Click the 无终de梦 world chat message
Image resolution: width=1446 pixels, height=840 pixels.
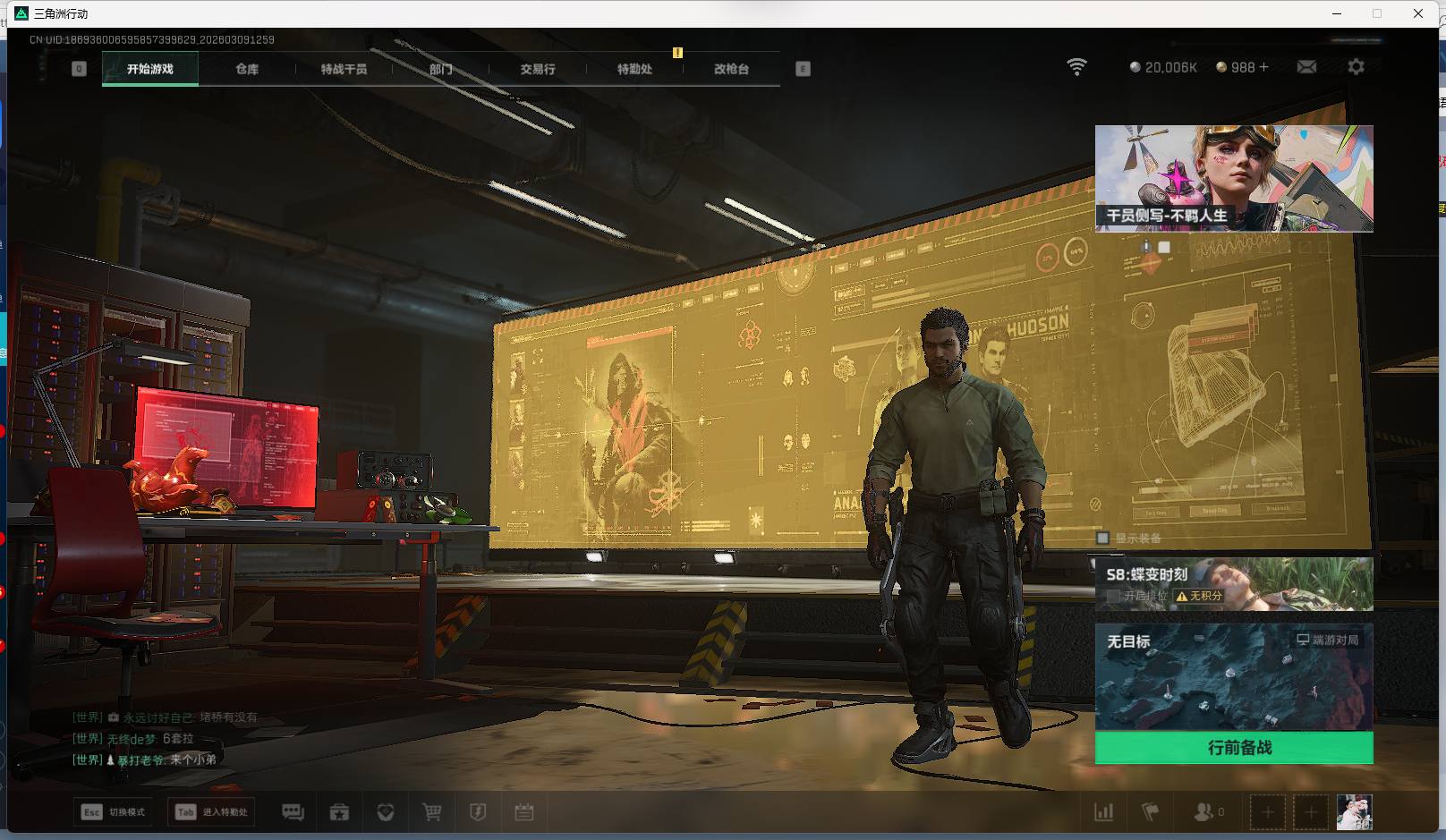click(x=133, y=739)
